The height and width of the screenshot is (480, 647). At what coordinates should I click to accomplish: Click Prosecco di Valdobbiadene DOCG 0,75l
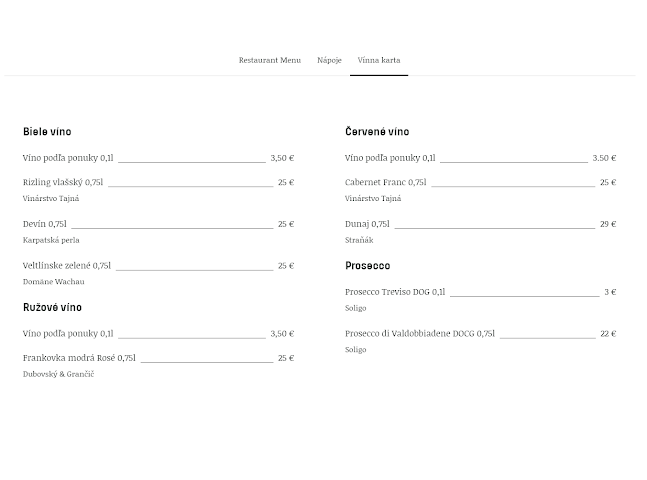[x=419, y=334]
